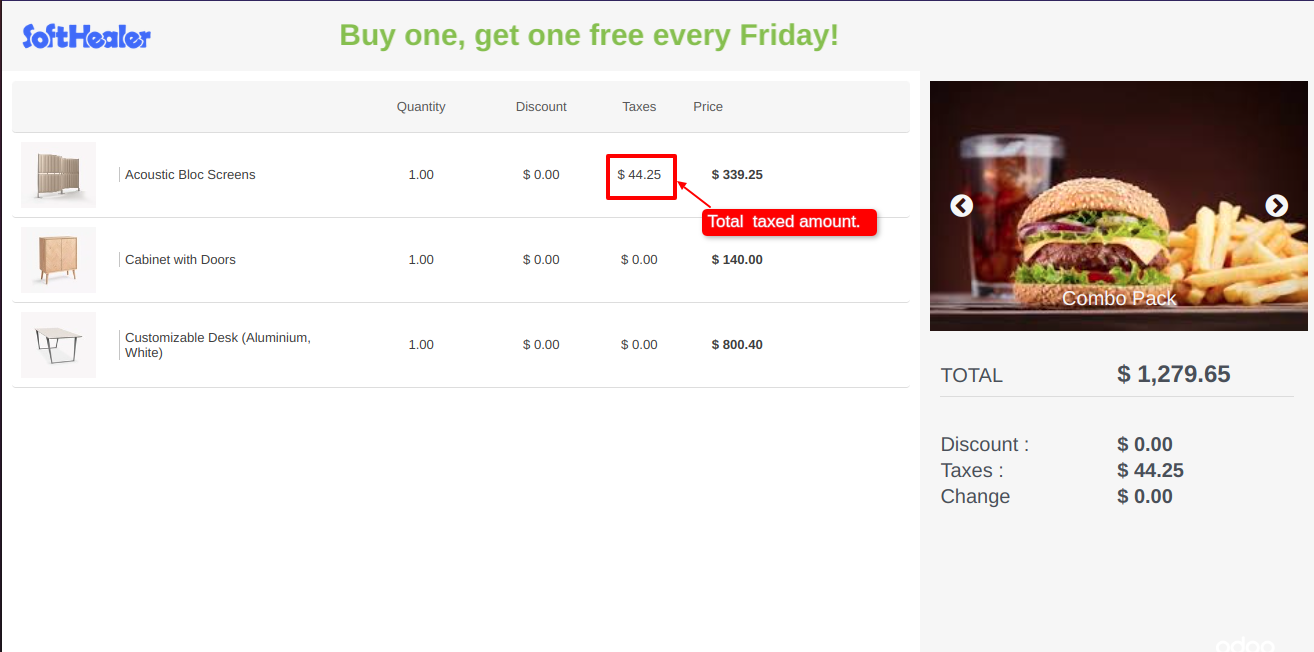1314x652 pixels.
Task: Click the $ 1,279.65 total amount
Action: click(x=1174, y=375)
